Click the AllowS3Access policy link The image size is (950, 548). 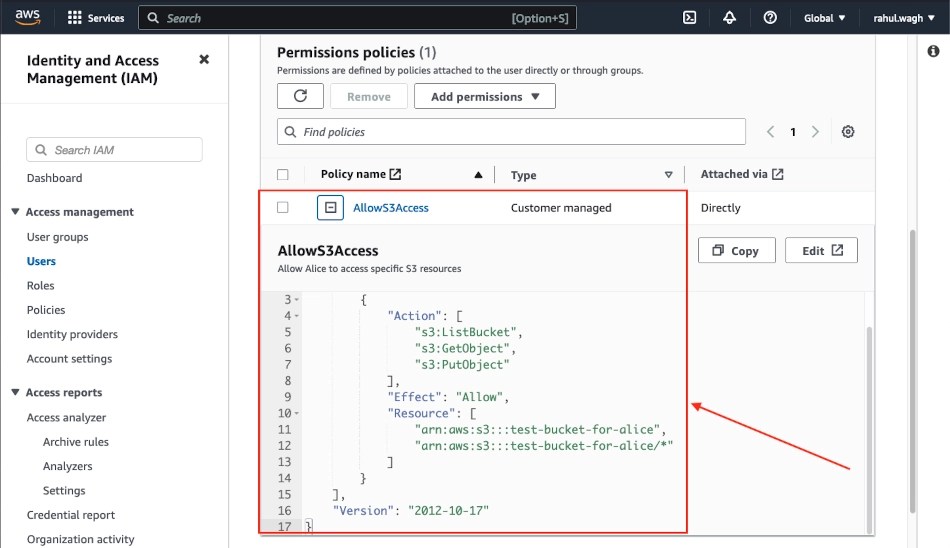391,207
